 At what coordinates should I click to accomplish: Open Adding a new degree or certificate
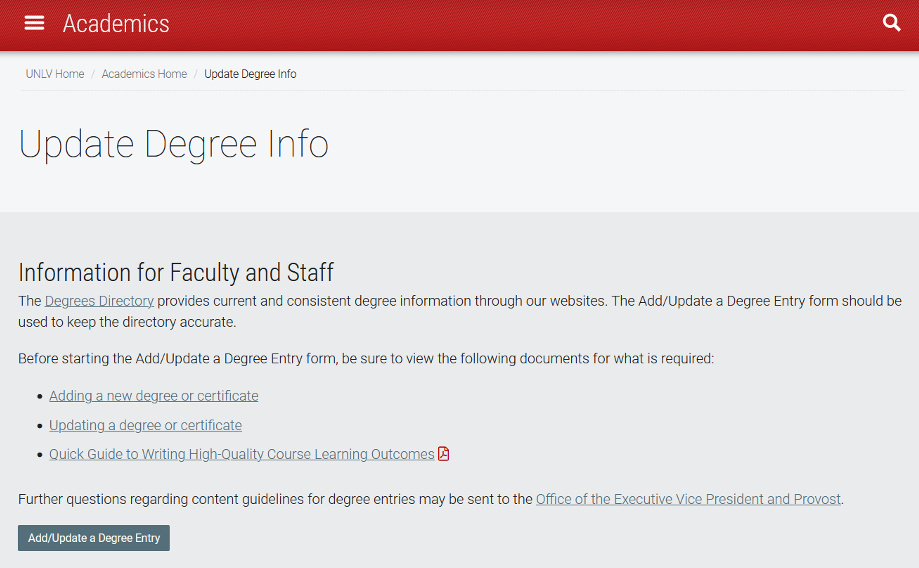(154, 396)
